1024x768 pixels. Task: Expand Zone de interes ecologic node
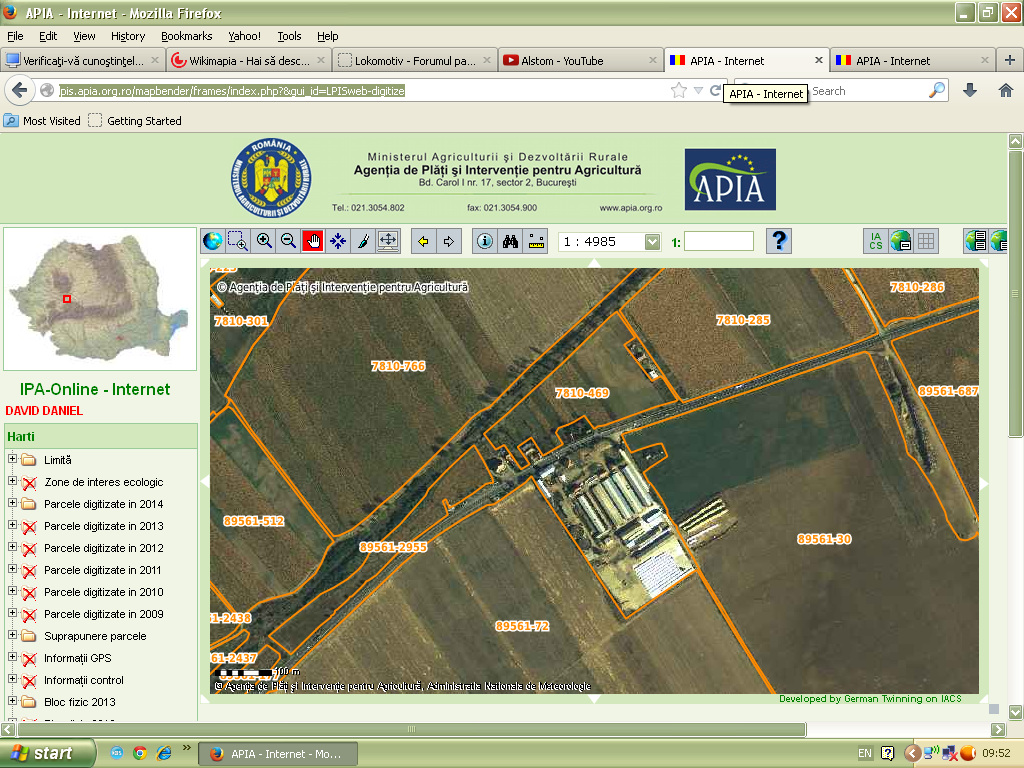(x=12, y=481)
